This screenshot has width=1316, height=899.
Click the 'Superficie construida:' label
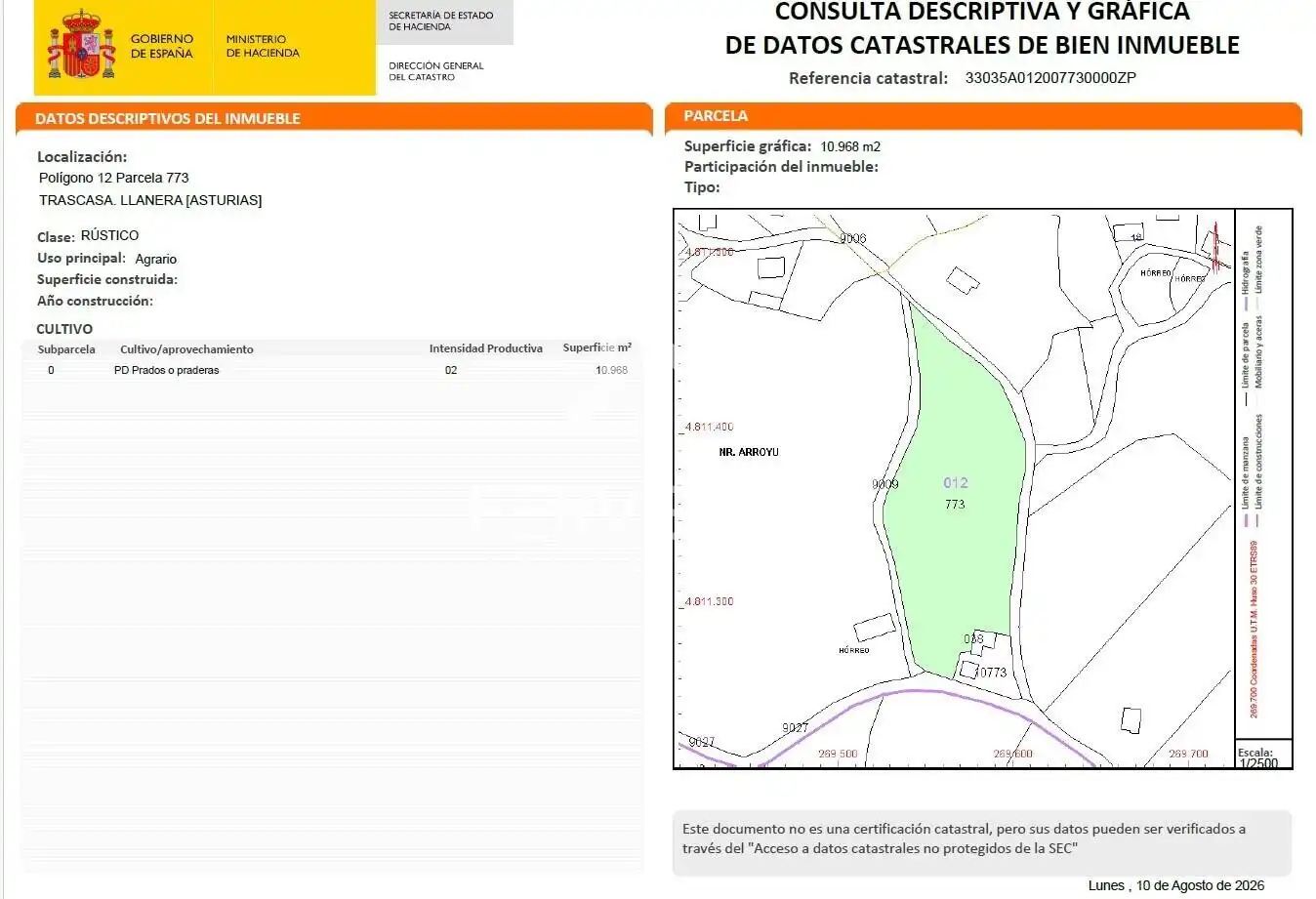click(x=107, y=279)
